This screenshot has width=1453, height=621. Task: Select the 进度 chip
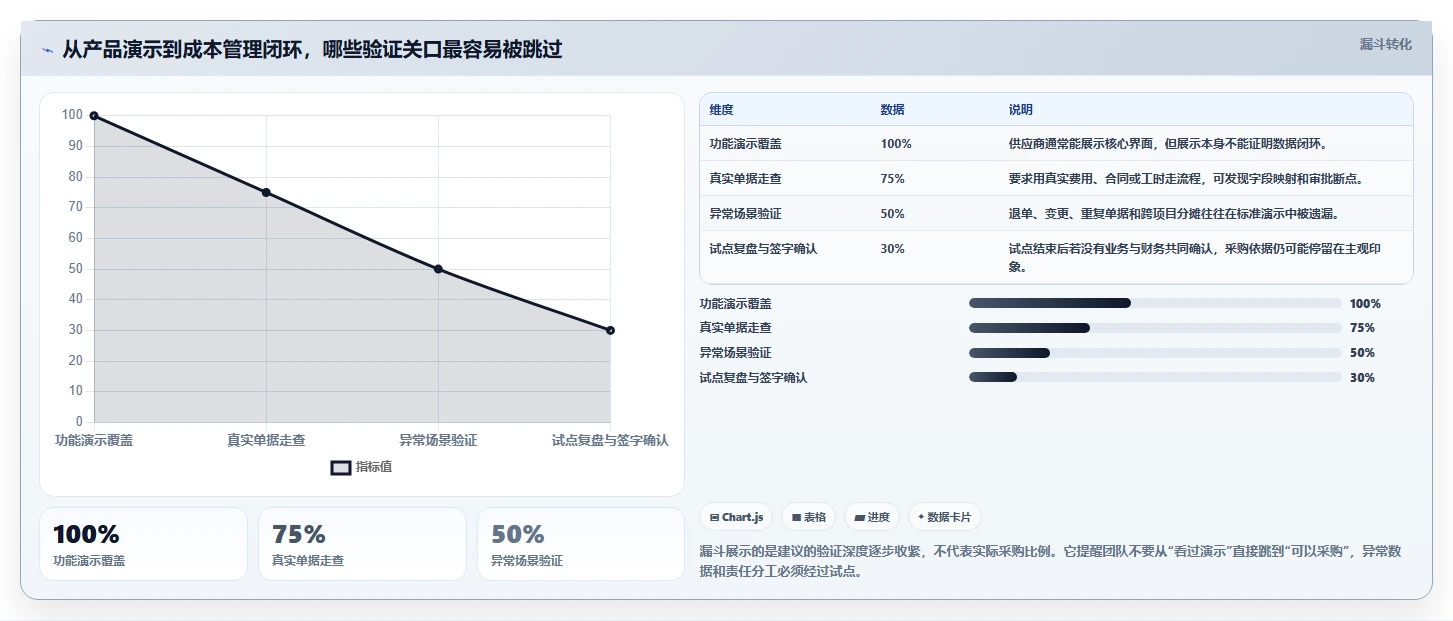point(872,517)
